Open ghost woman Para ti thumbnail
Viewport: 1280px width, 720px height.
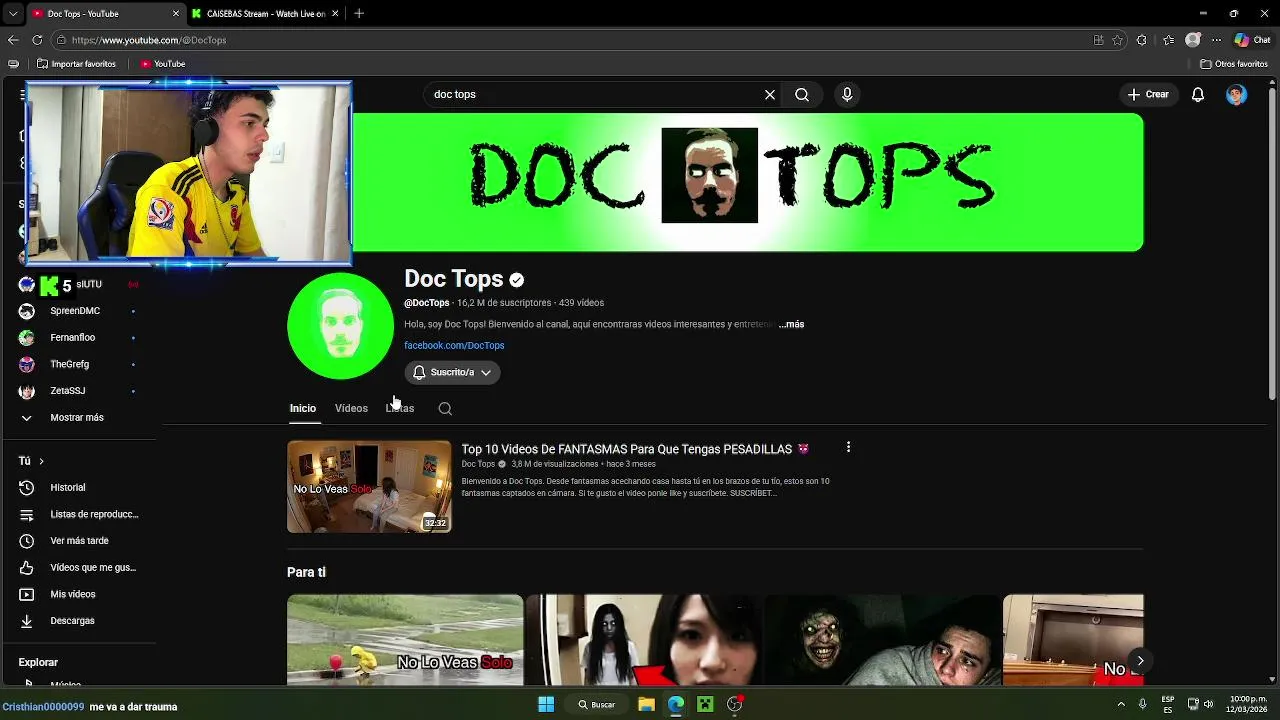644,640
